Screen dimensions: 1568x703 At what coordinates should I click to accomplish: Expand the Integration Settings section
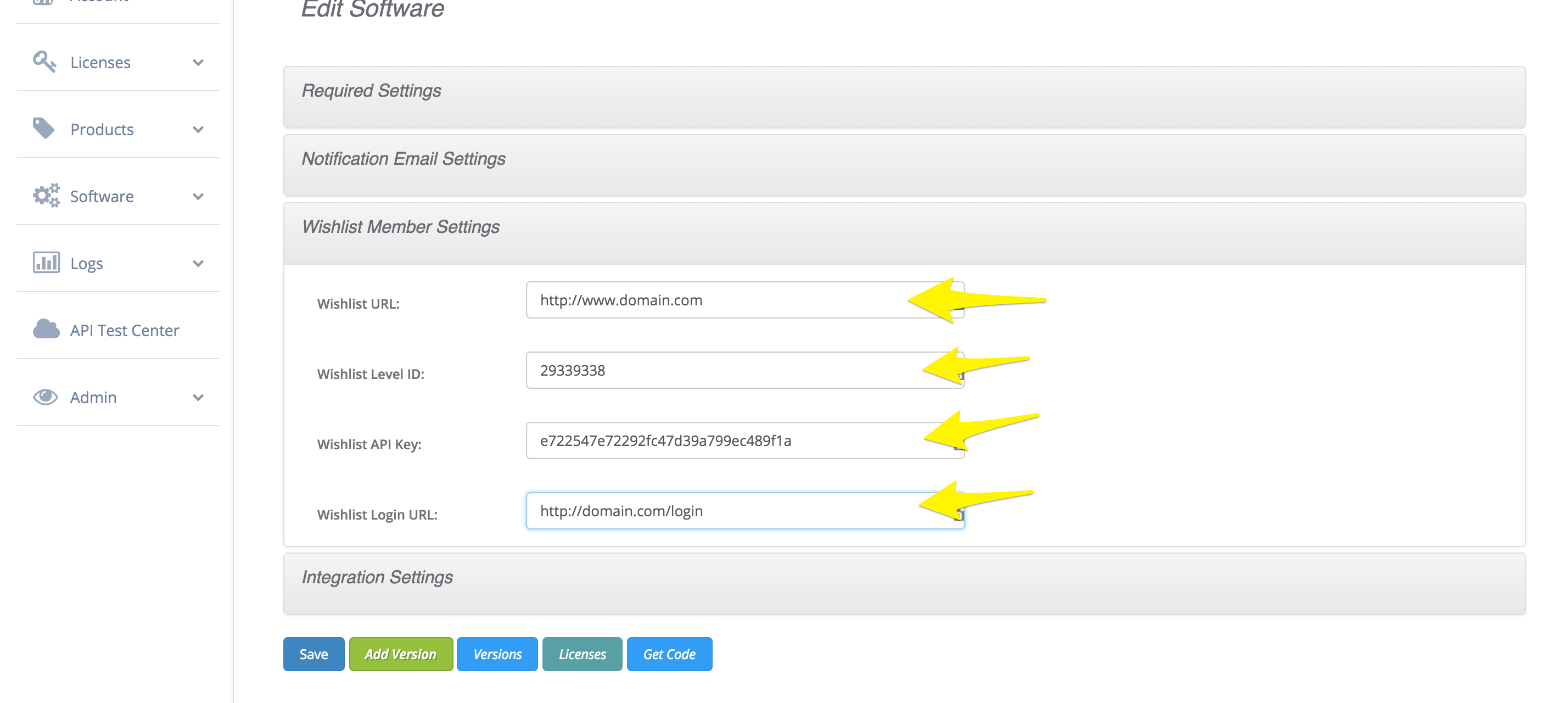click(x=905, y=584)
